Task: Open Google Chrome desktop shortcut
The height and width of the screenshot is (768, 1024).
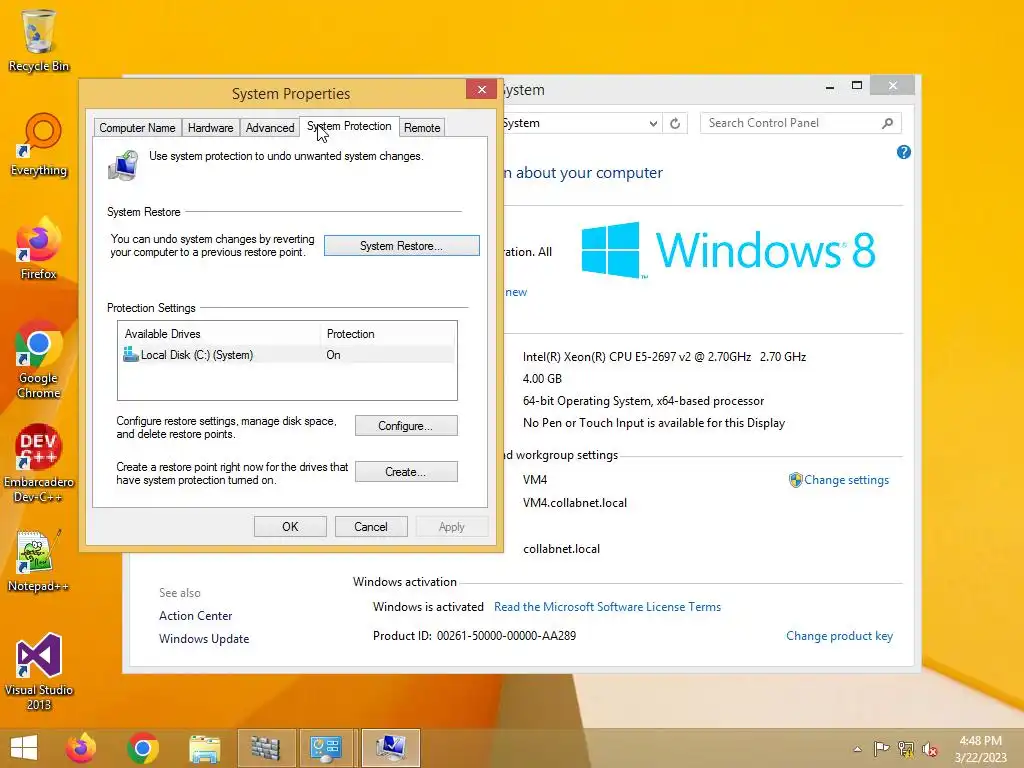Action: tap(39, 359)
